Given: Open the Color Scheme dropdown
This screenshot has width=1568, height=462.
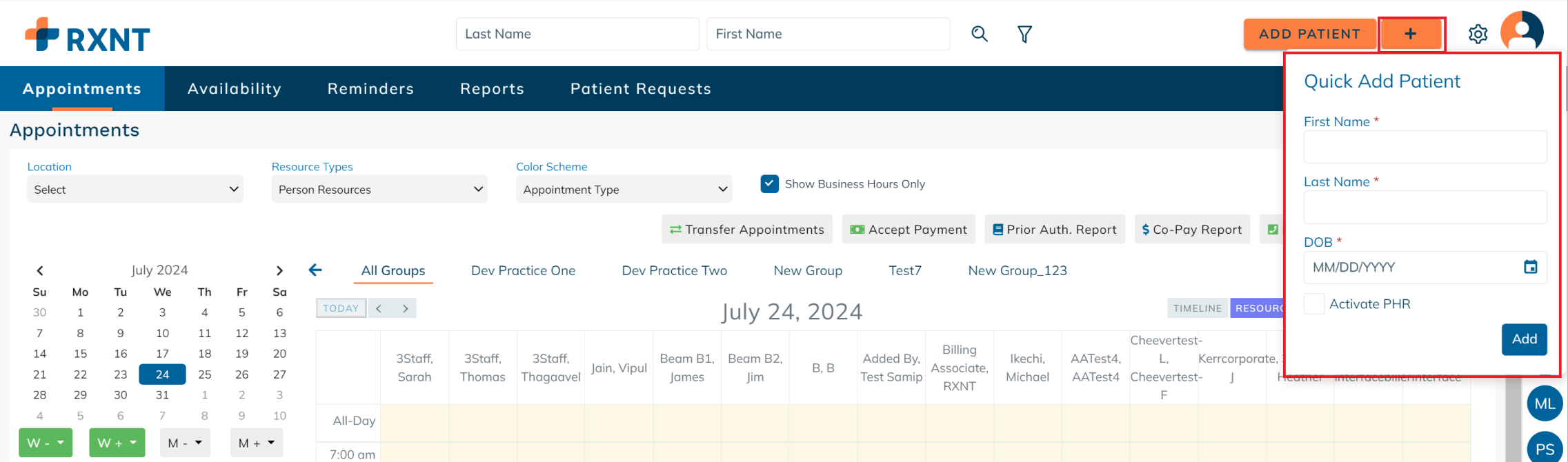Looking at the screenshot, I should pyautogui.click(x=624, y=190).
